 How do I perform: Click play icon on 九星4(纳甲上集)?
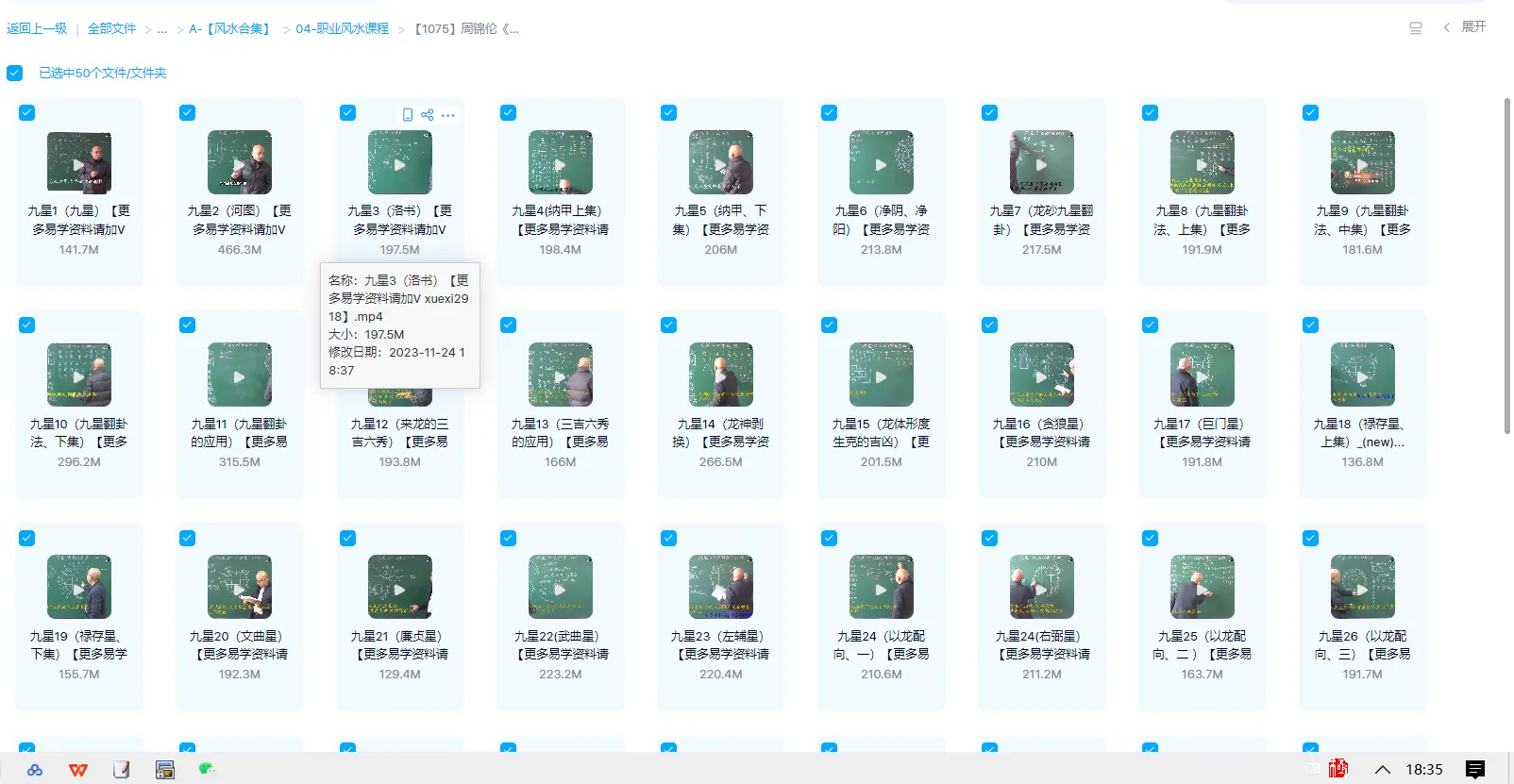[561, 164]
